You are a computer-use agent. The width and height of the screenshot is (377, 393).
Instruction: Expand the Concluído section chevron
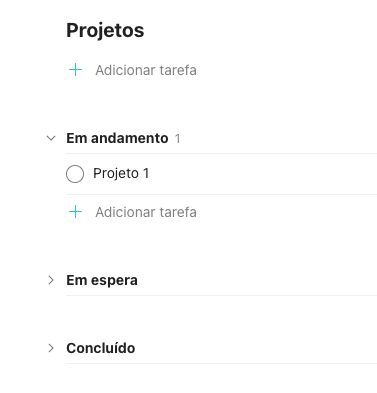(x=51, y=348)
